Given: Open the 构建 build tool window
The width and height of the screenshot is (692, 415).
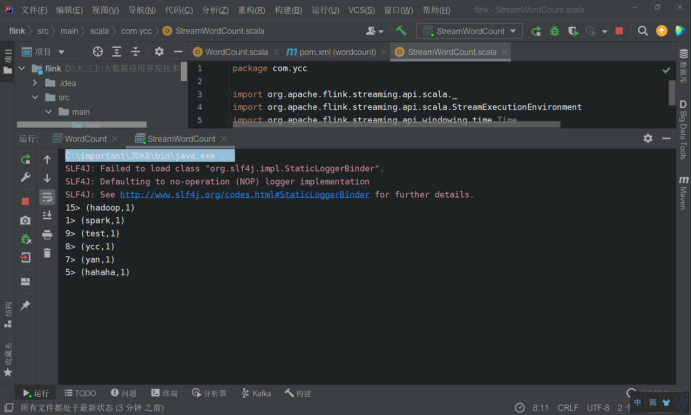Looking at the screenshot, I should tap(298, 393).
